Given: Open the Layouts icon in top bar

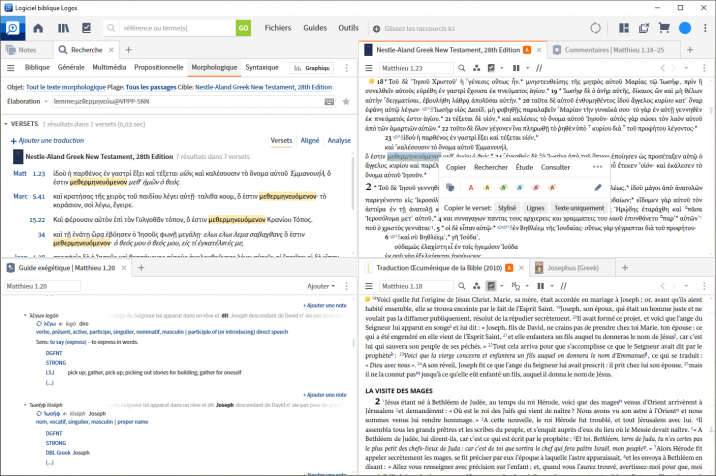Looking at the screenshot, I should click(624, 28).
